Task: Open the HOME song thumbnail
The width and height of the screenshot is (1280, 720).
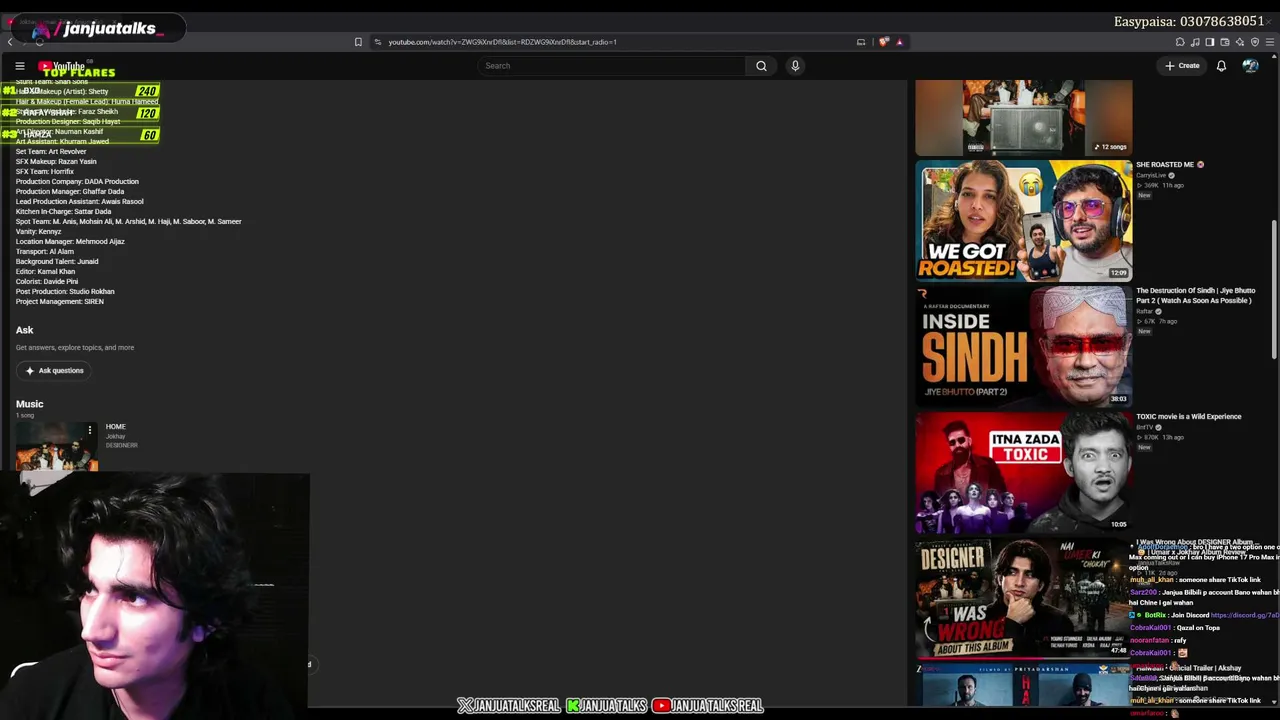Action: pyautogui.click(x=57, y=446)
